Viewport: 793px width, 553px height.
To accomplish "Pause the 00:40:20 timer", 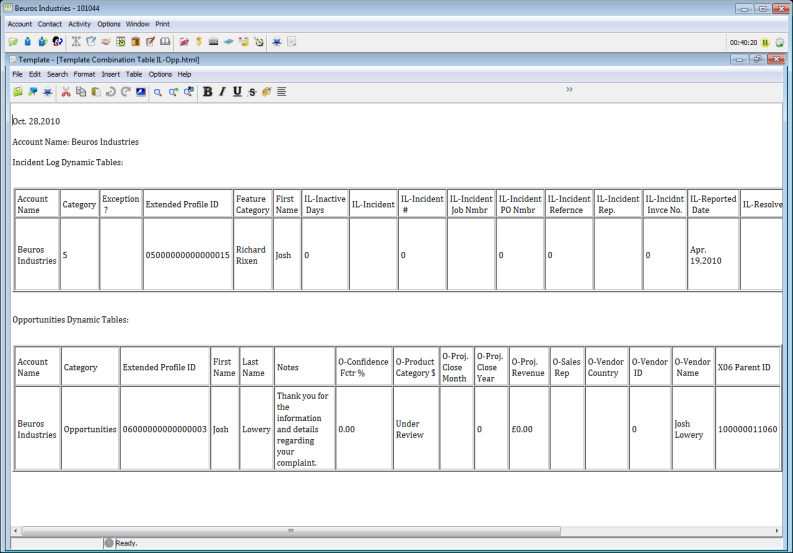I will pyautogui.click(x=765, y=43).
